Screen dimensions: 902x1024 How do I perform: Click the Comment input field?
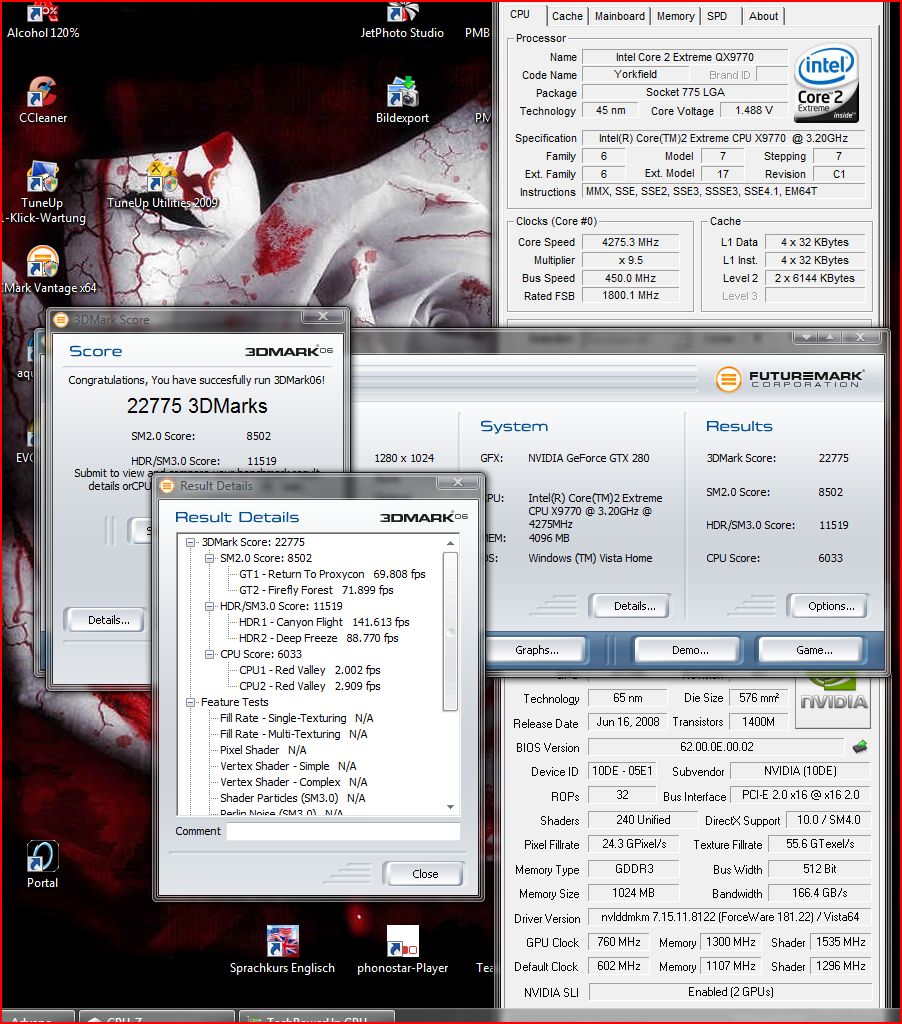(x=343, y=831)
